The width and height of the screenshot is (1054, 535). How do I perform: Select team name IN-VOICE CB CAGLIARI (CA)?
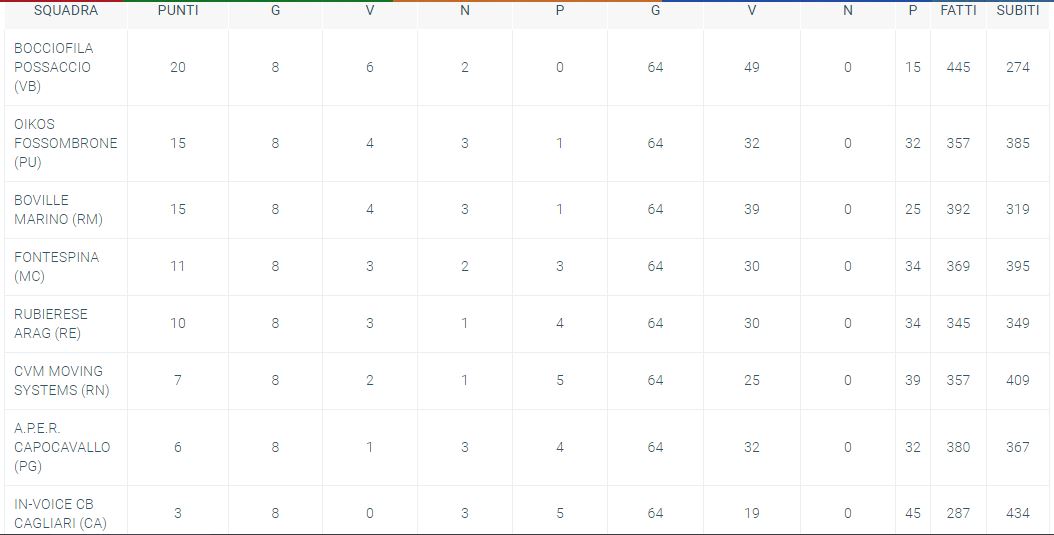tap(60, 513)
